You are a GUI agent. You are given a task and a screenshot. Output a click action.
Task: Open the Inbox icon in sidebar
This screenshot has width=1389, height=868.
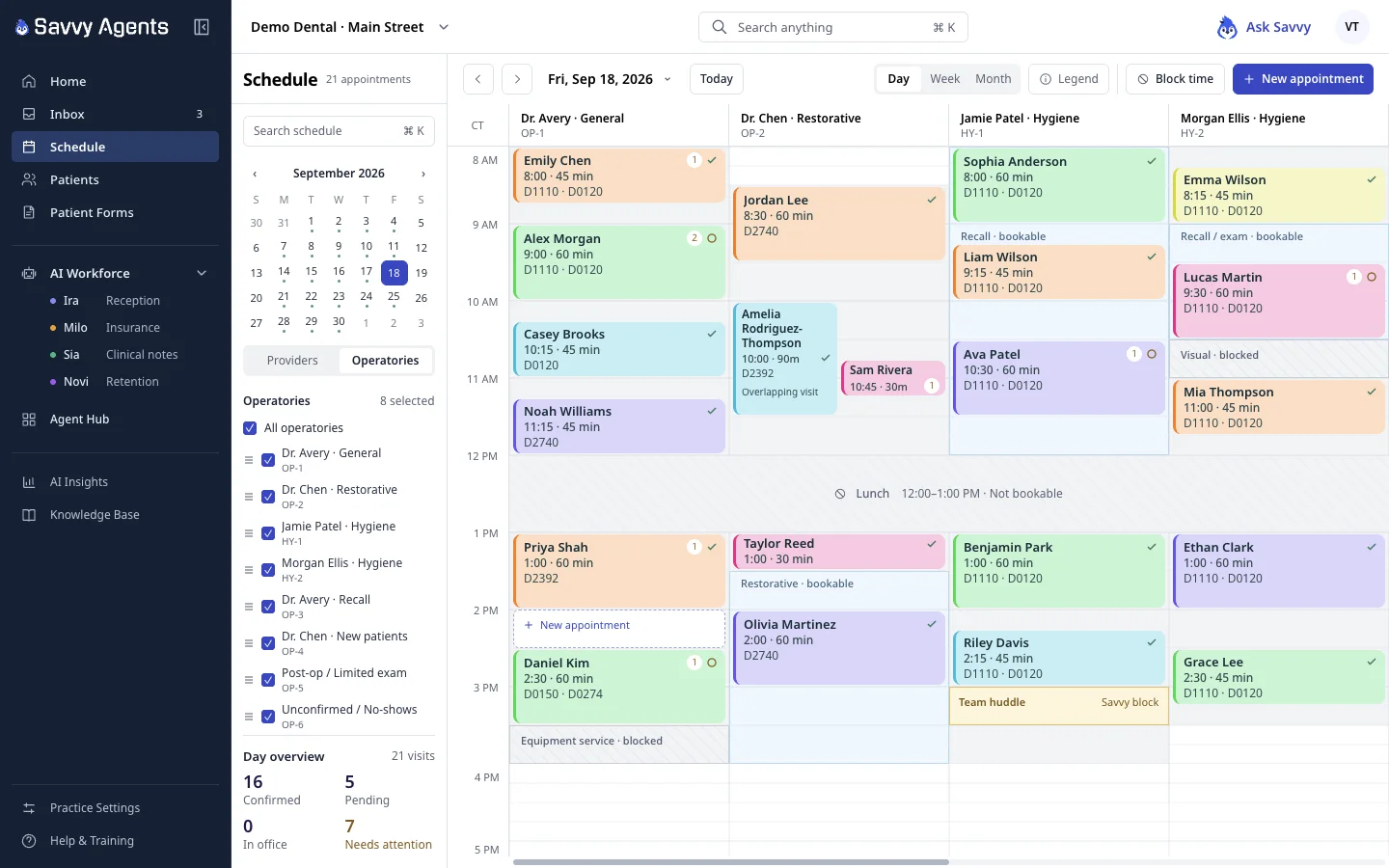[x=29, y=114]
